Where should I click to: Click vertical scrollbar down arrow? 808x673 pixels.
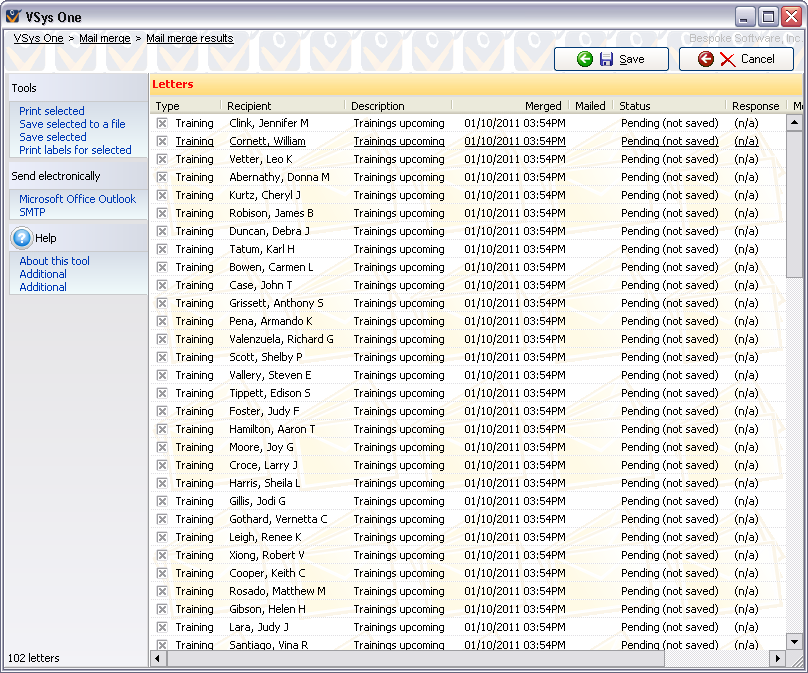click(794, 642)
